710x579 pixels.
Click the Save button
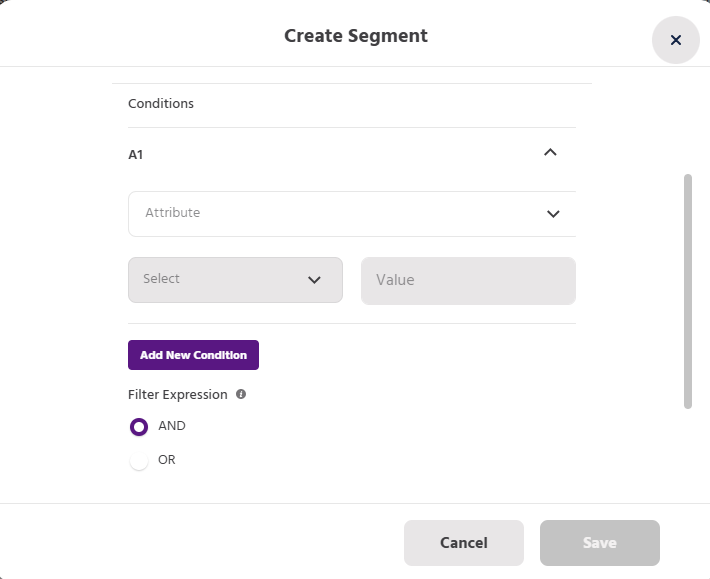[x=599, y=543]
